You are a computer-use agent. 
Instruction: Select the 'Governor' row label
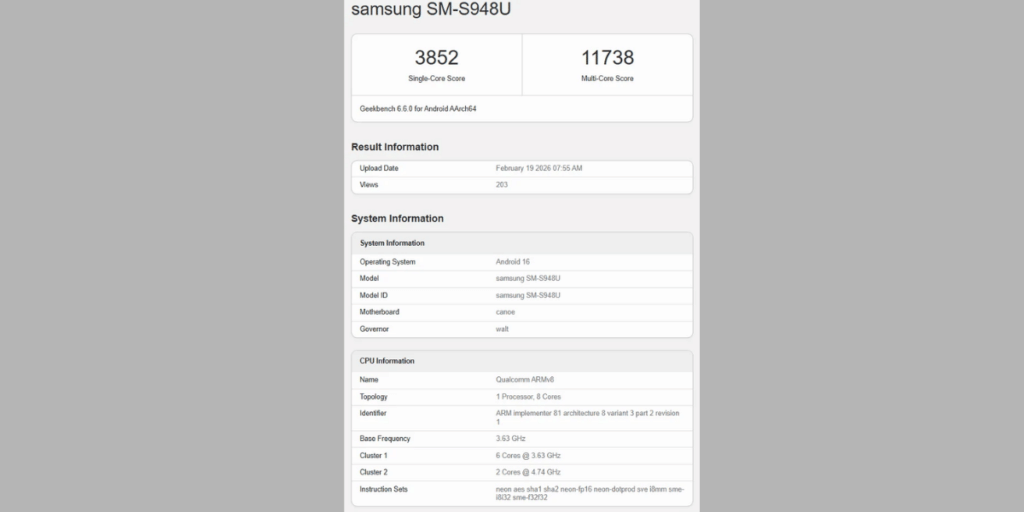click(x=374, y=329)
